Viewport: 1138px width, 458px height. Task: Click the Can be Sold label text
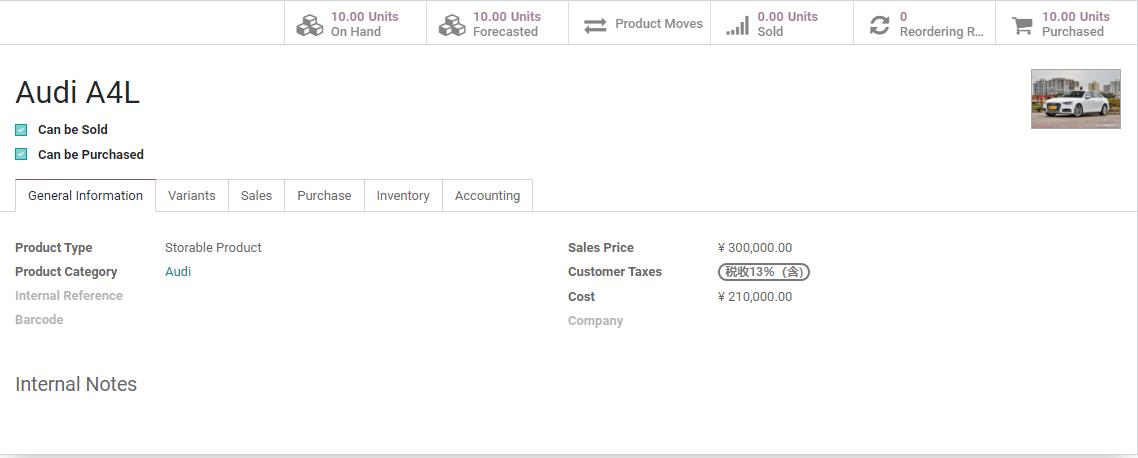(x=73, y=130)
